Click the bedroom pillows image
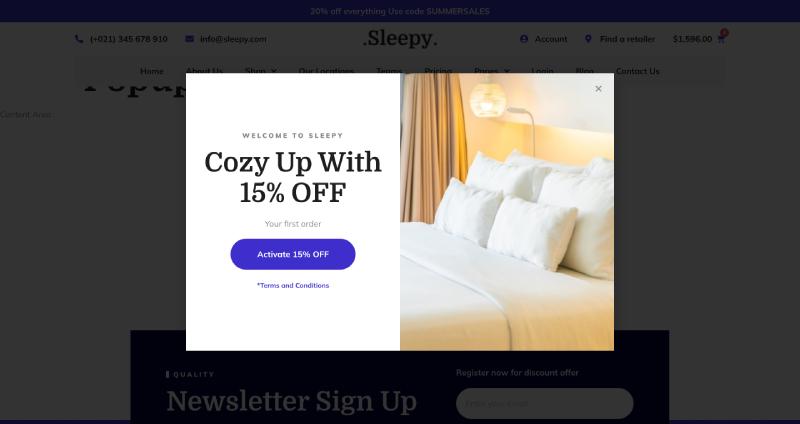This screenshot has width=800, height=424. (x=507, y=212)
